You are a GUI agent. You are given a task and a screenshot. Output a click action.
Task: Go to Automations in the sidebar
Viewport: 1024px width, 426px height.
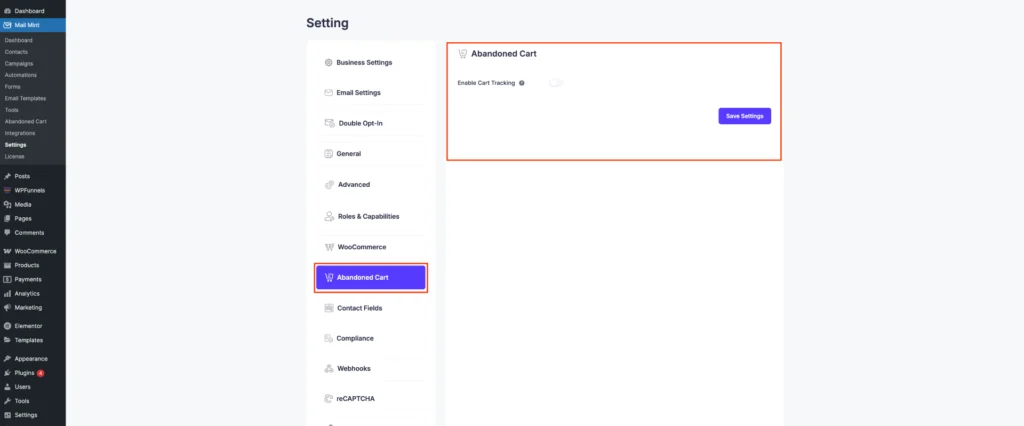tap(21, 75)
